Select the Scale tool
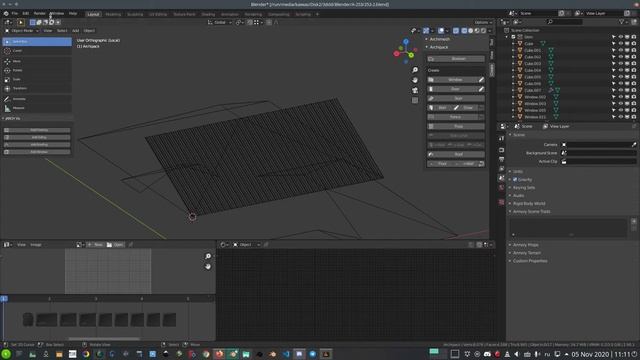Viewport: 640px width, 360px height. 37,79
